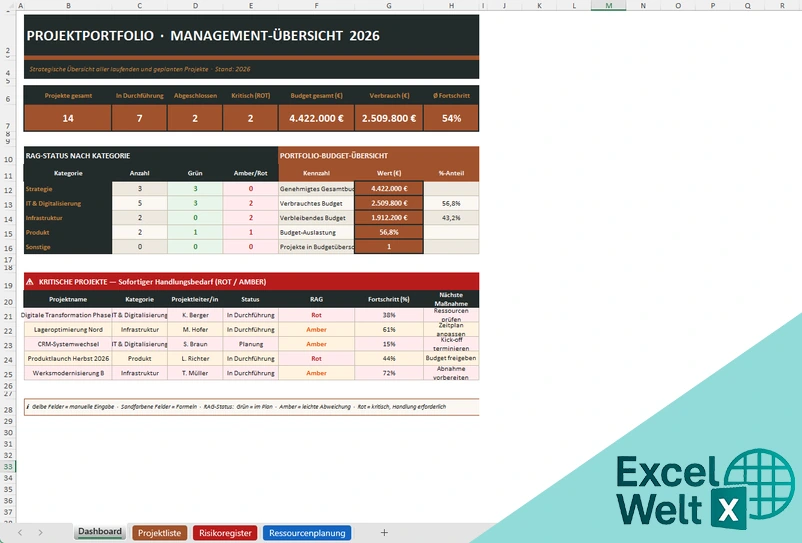Select the 'Sonstige' category row label
Screen dimensions: 802x543
click(68, 247)
